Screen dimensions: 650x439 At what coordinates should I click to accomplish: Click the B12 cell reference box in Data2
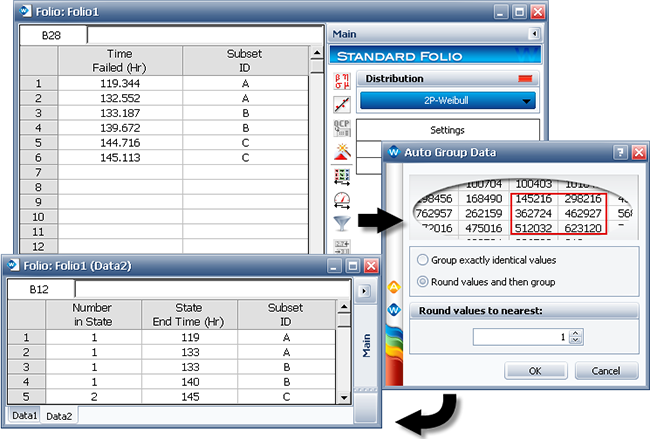(x=40, y=289)
